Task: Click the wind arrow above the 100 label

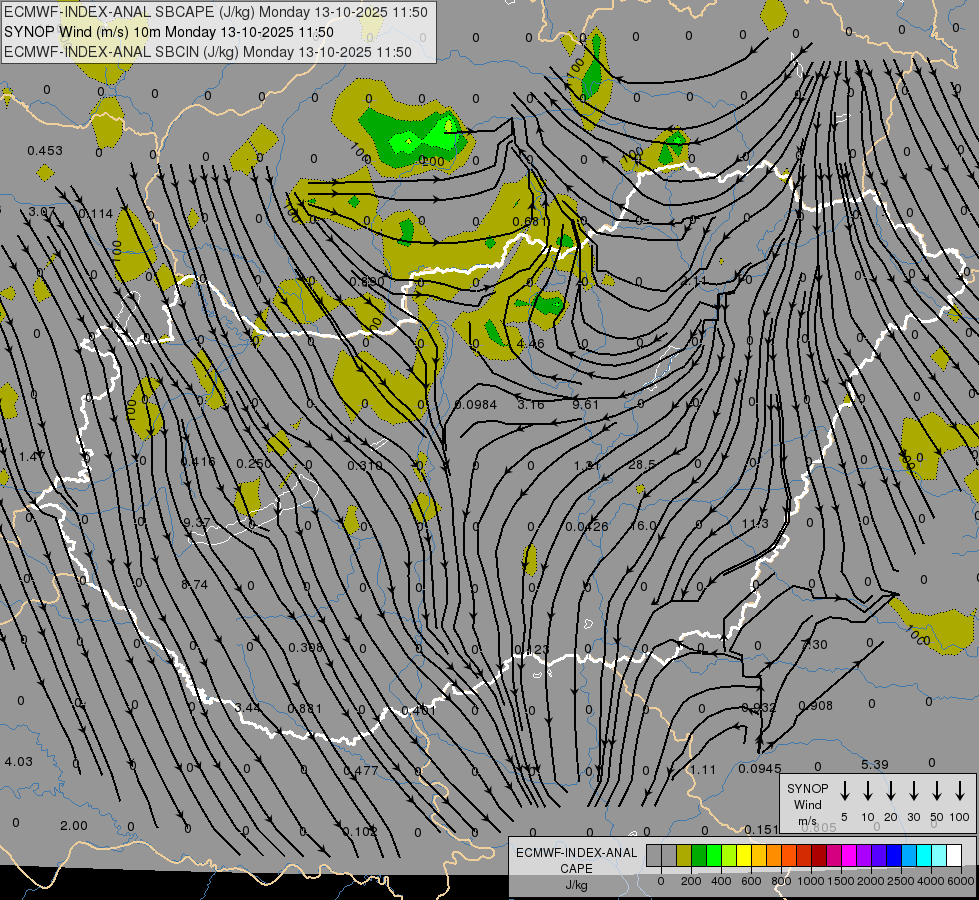Action: [960, 791]
